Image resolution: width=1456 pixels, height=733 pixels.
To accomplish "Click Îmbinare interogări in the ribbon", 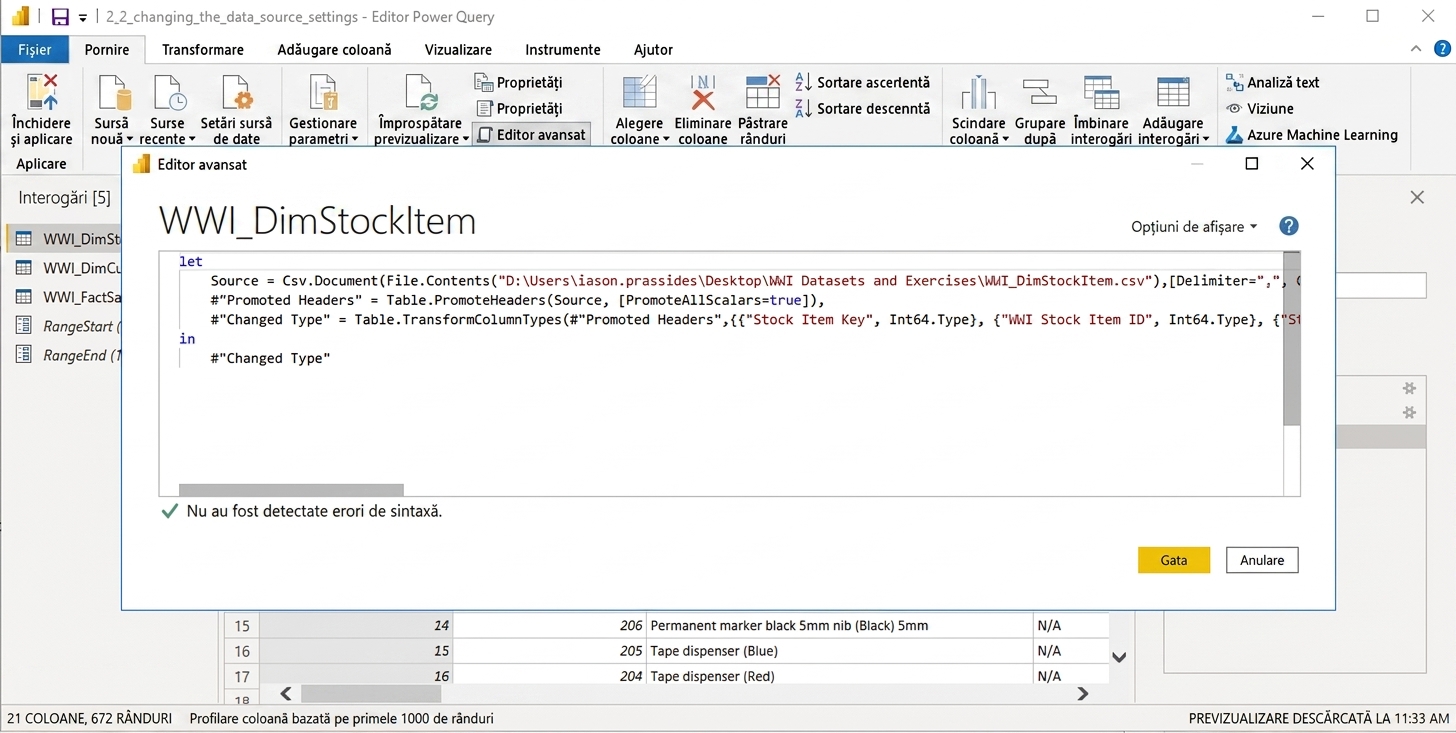I will tap(1101, 110).
